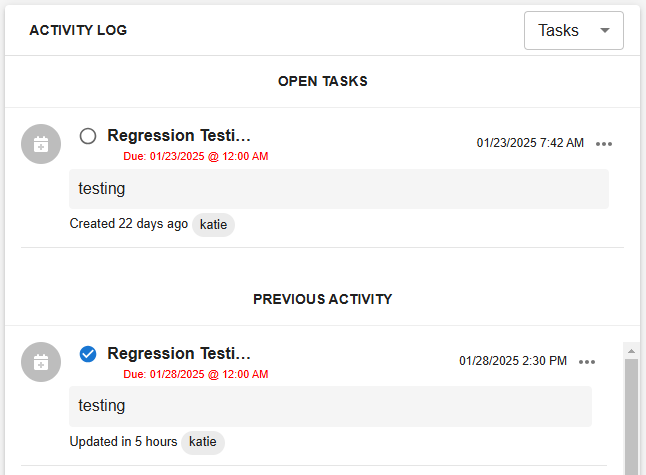Click the Tasks dropdown arrow
This screenshot has width=646, height=475.
pos(605,30)
